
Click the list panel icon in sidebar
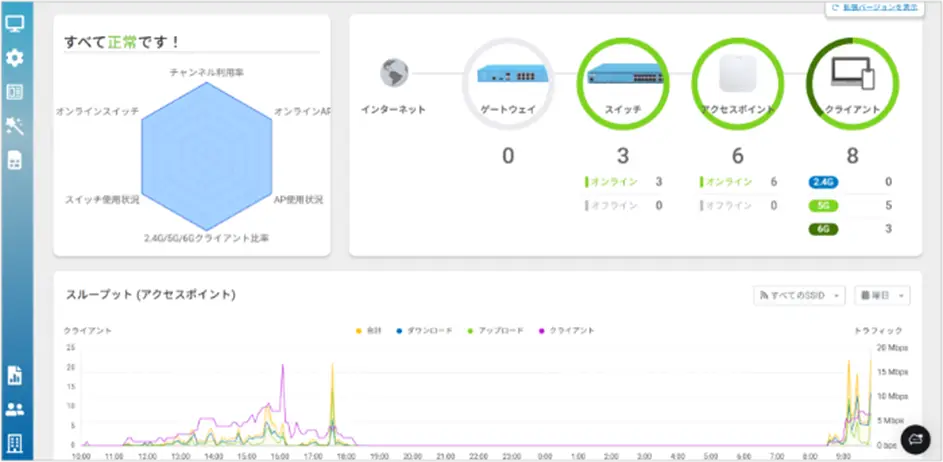15,92
